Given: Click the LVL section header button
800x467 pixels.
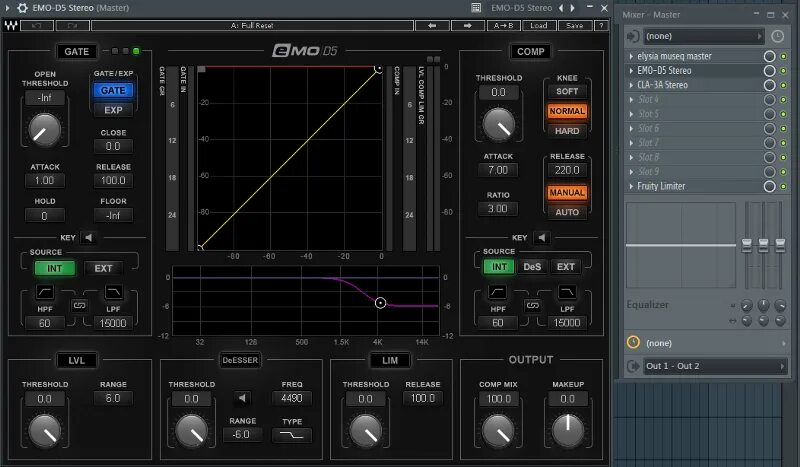Looking at the screenshot, I should point(77,360).
